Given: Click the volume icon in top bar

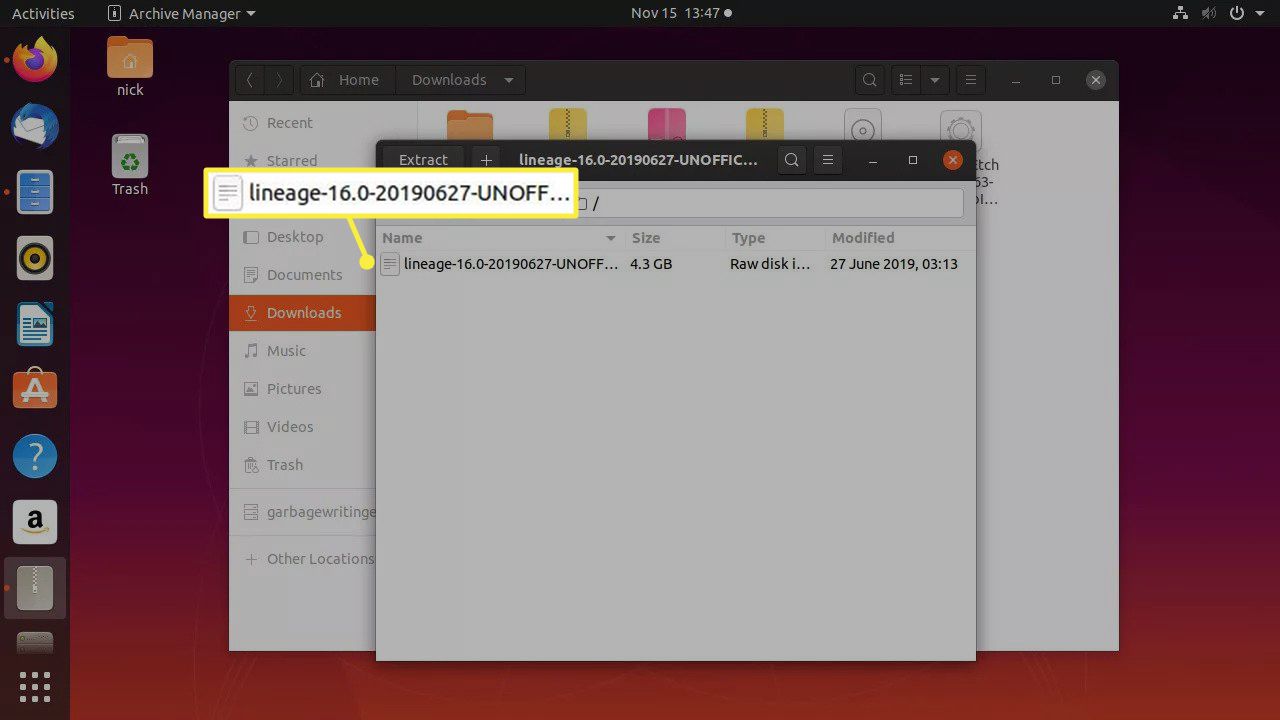Looking at the screenshot, I should coord(1209,13).
